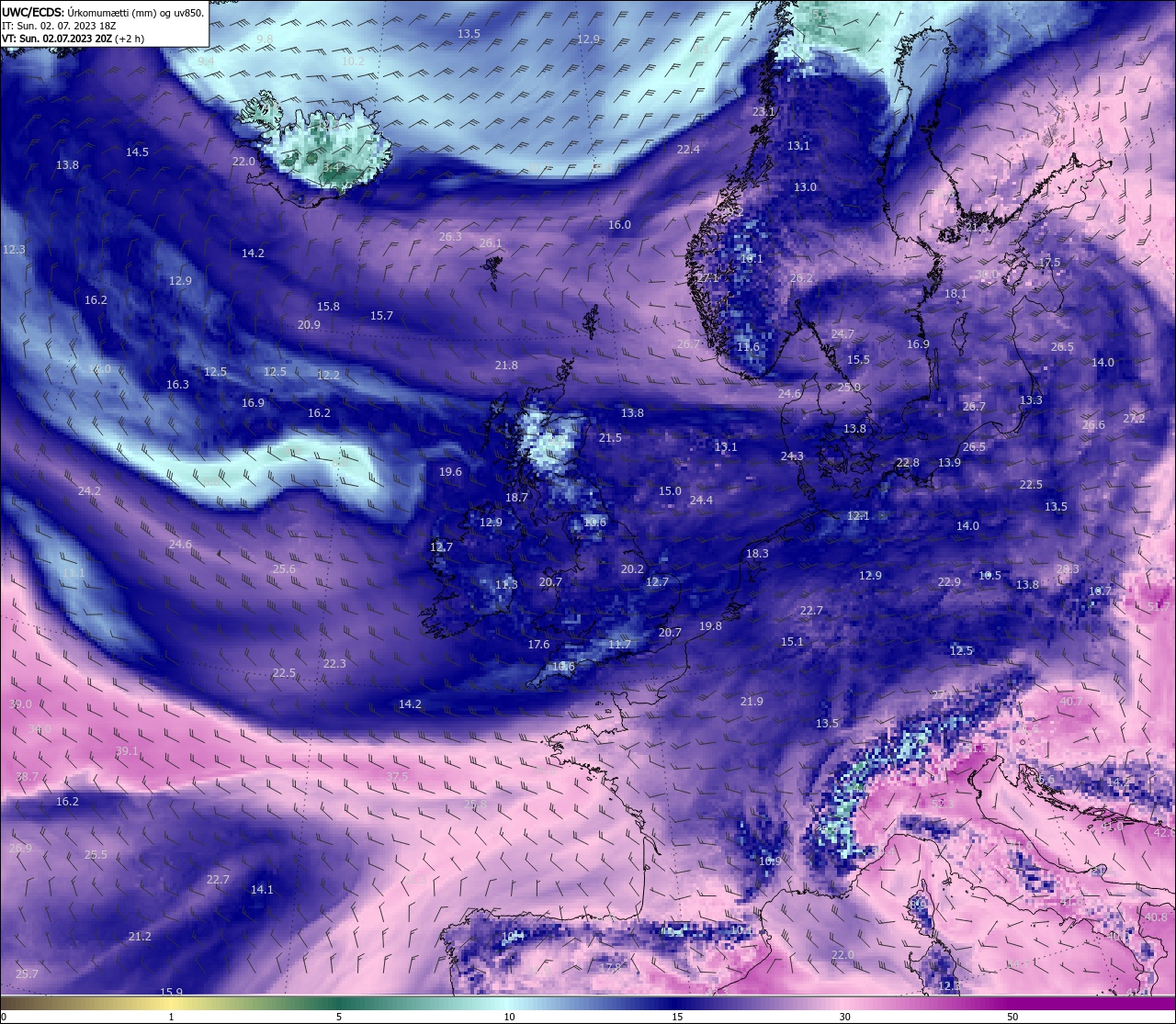Click the 16.0 value label
1176x1024 pixels.
tap(619, 225)
